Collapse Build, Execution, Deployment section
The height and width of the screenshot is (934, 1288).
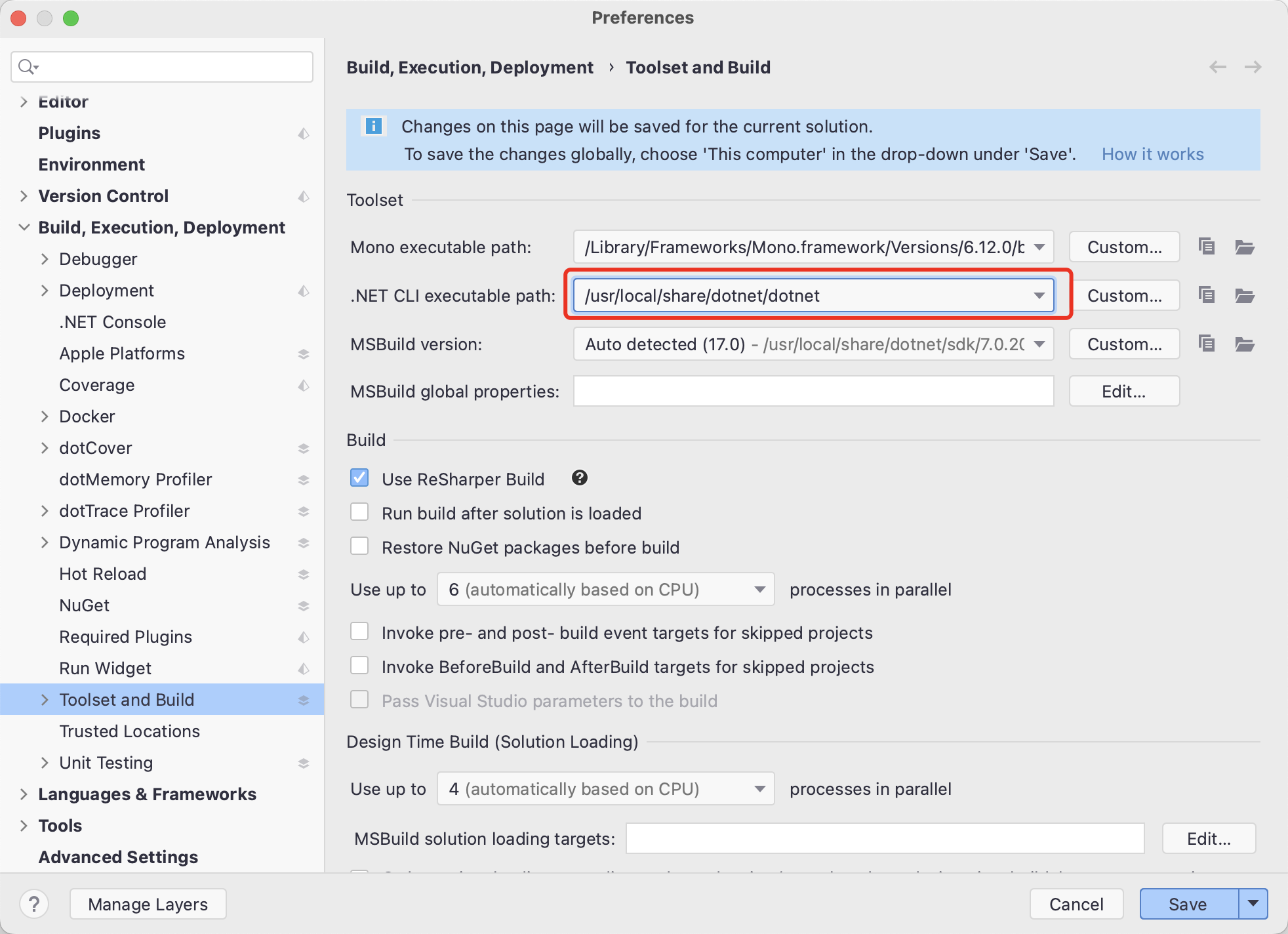point(24,228)
